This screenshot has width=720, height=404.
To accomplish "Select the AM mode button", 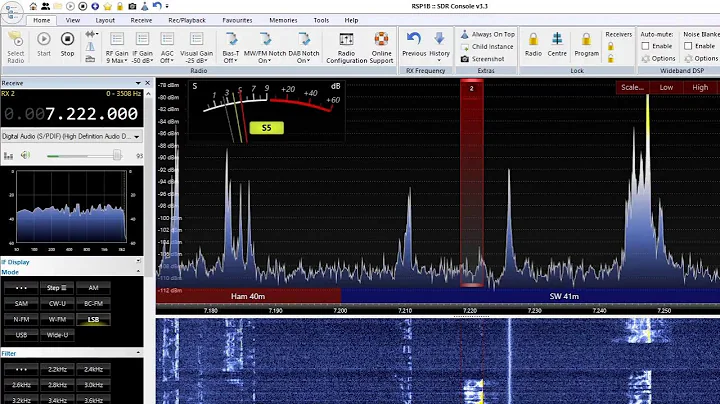I will point(93,288).
